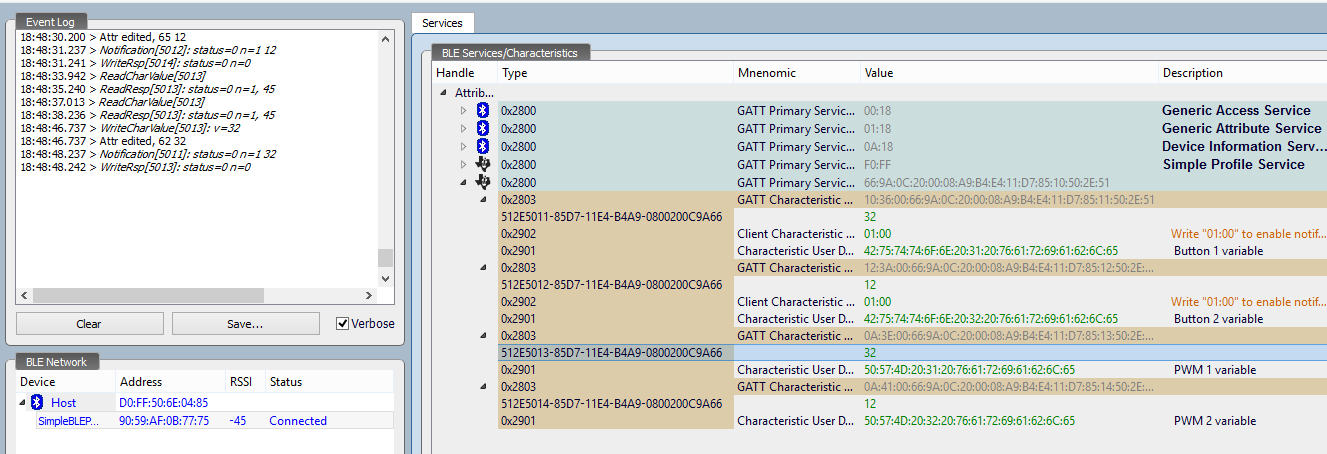Collapse the custom 66:9A:0C primary service node
Image resolution: width=1327 pixels, height=454 pixels.
point(463,182)
